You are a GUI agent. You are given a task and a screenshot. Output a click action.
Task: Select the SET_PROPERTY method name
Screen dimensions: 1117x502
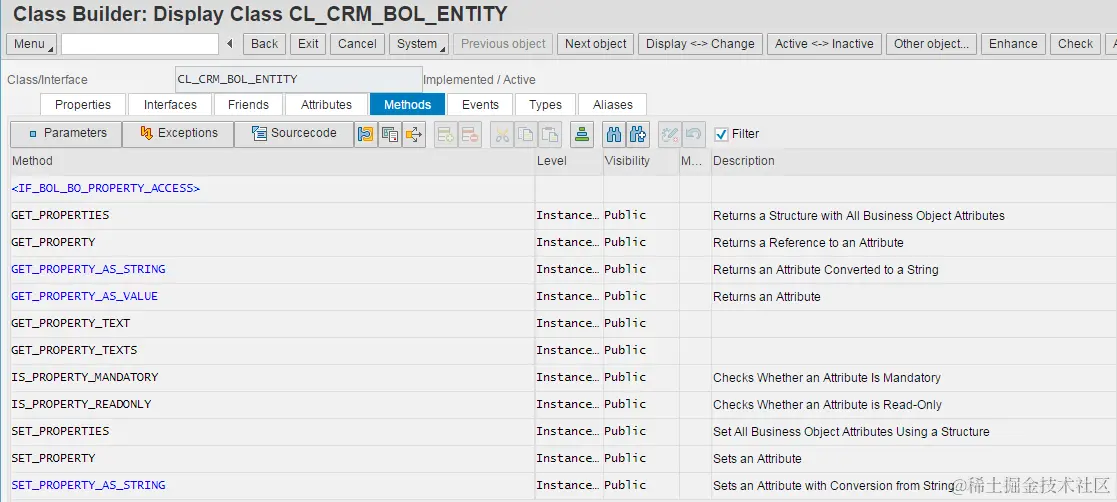pyautogui.click(x=53, y=459)
